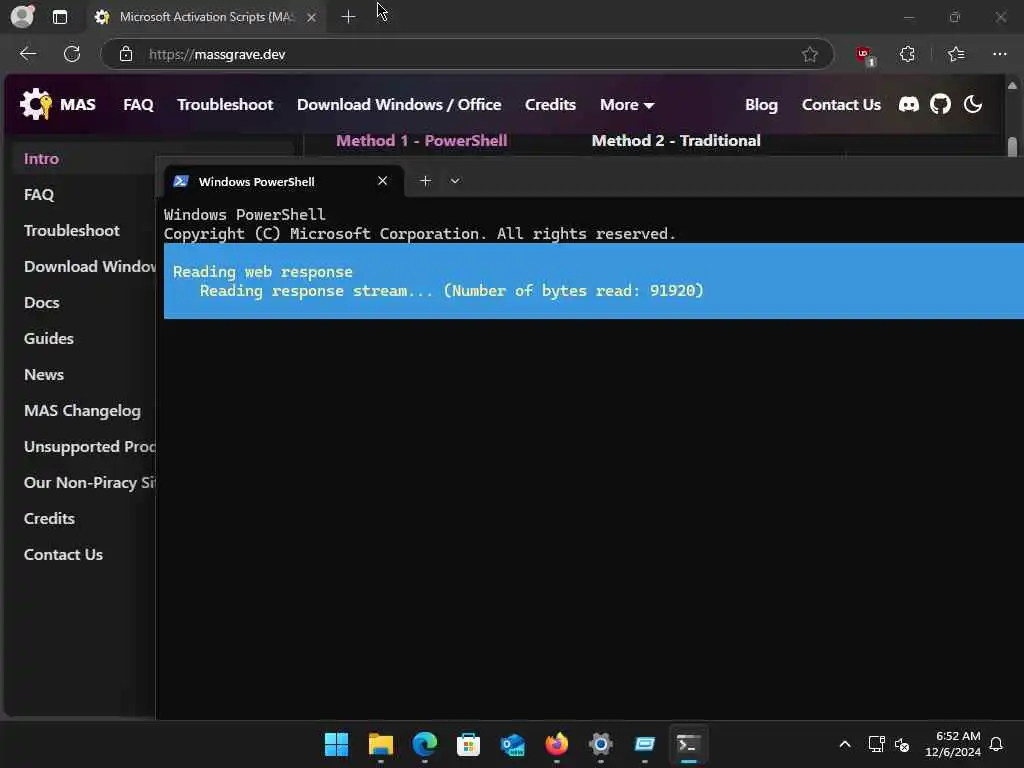Select Contact Us in the sidebar
1024x768 pixels.
point(63,554)
